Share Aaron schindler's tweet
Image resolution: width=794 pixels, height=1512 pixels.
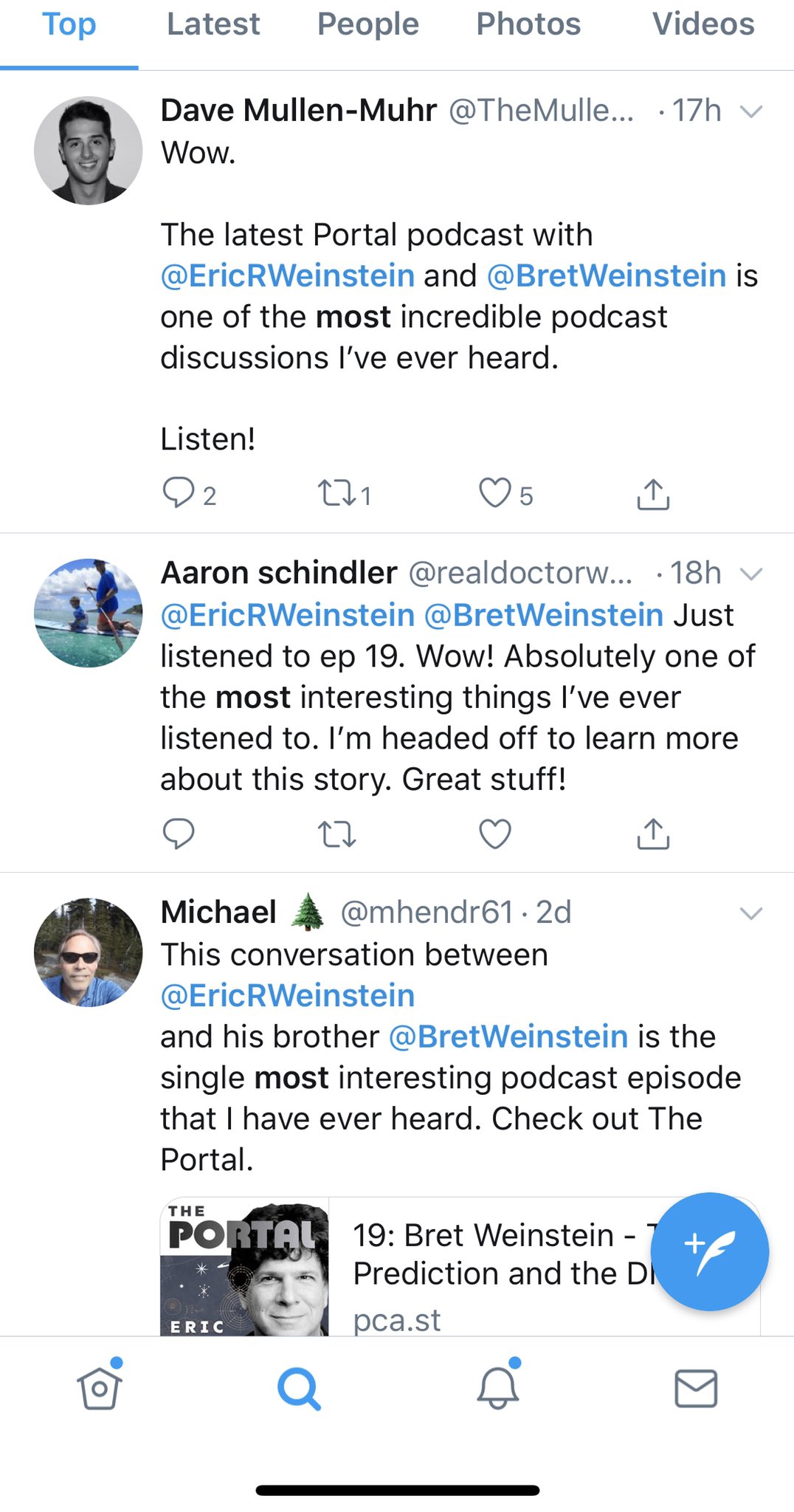click(x=653, y=834)
